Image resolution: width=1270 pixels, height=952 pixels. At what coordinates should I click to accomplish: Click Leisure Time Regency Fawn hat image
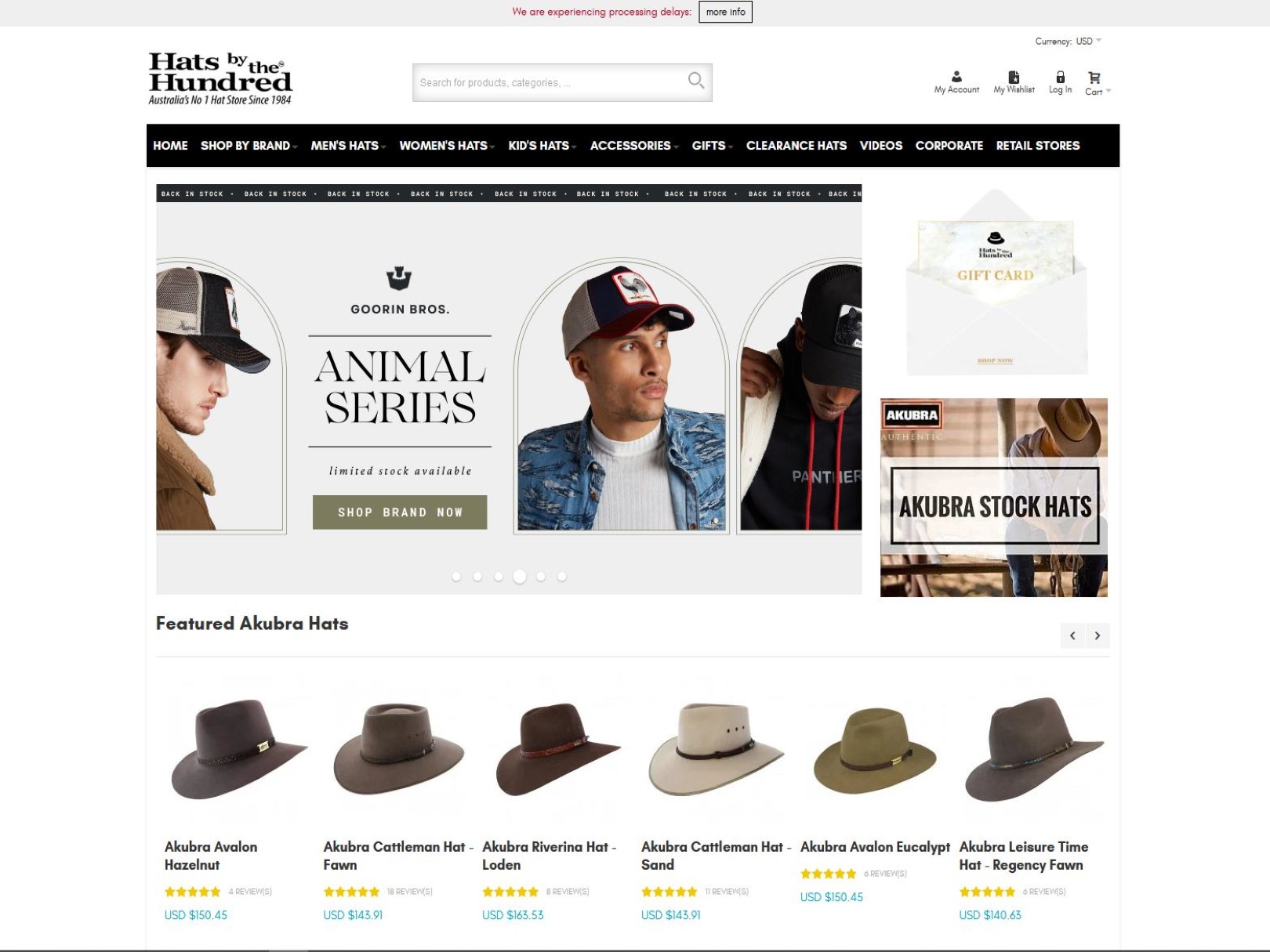1034,749
